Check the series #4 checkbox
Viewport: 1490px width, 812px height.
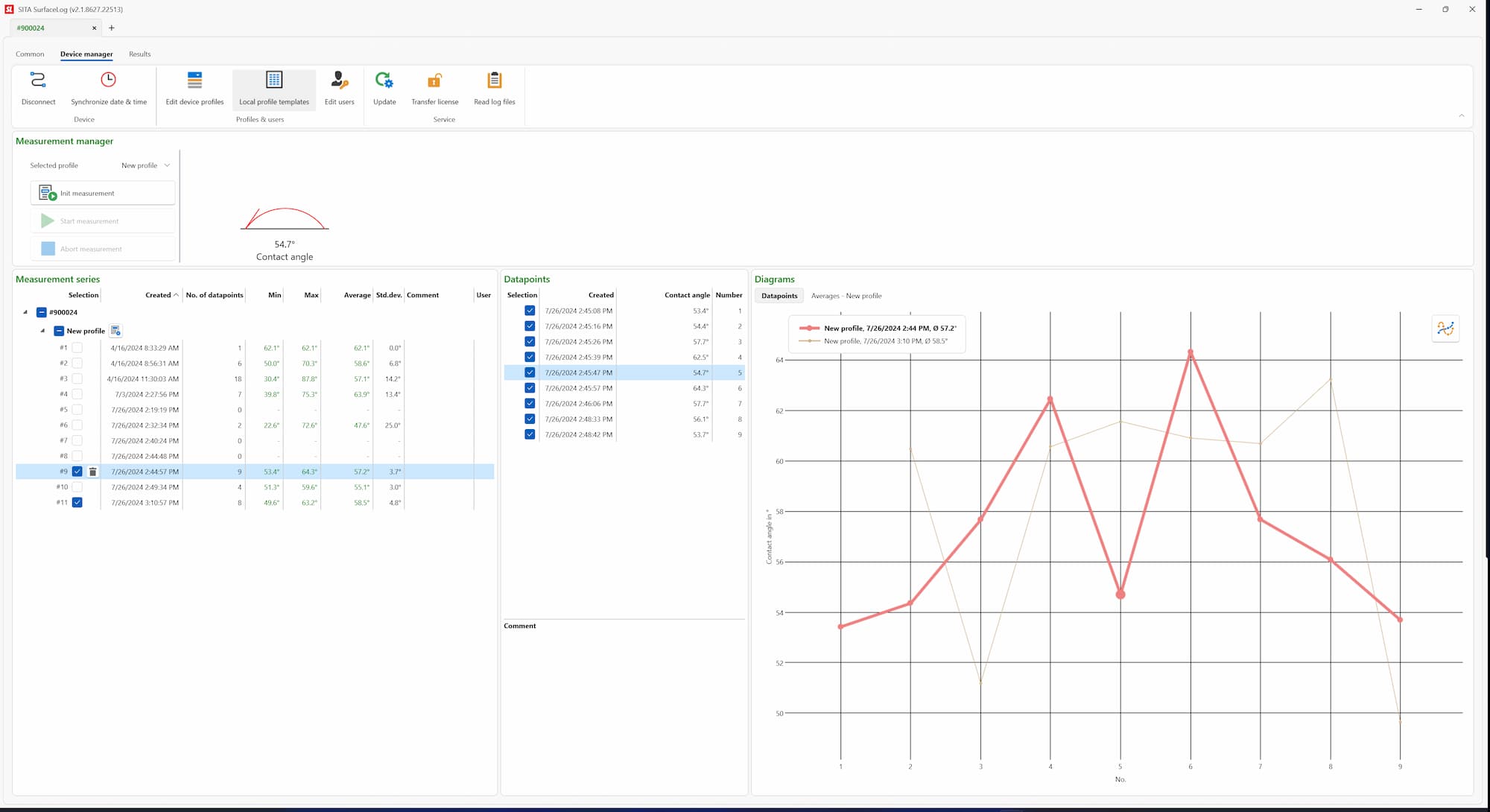click(x=77, y=394)
